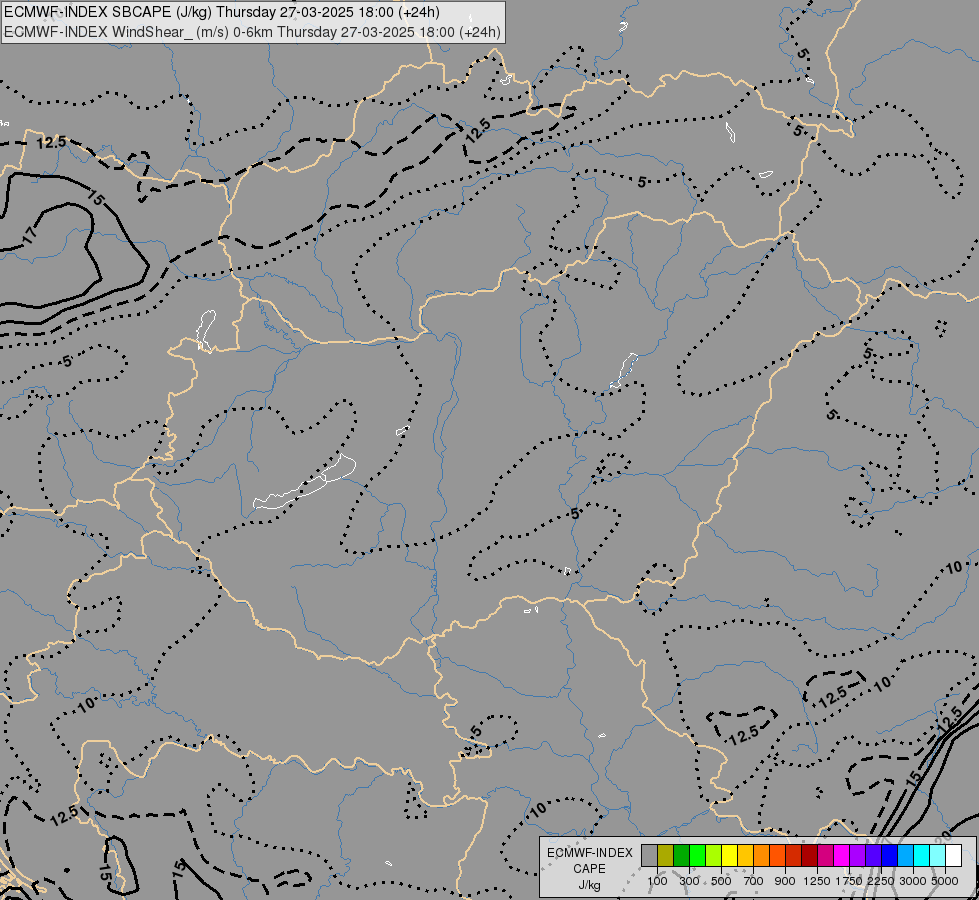Screen dimensions: 979x900
Task: Select the dark red swatch before 1250 tick
Action: click(x=809, y=856)
